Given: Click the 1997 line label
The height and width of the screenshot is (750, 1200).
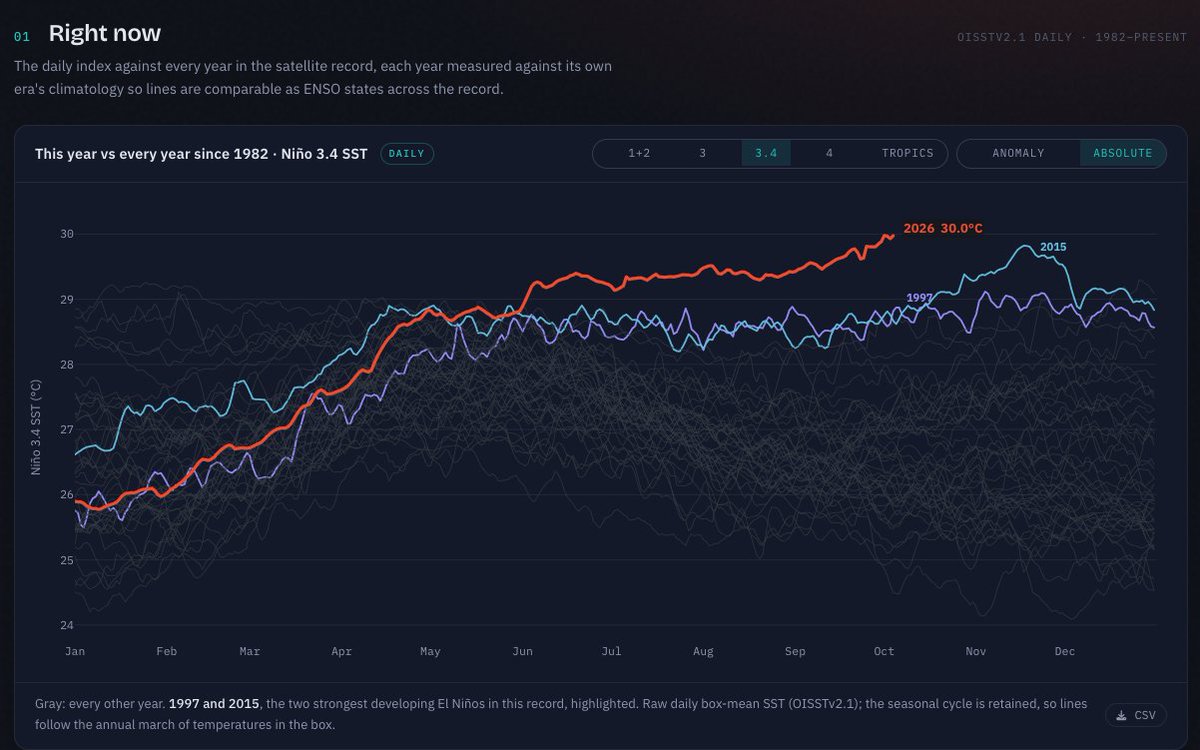Looking at the screenshot, I should click(920, 298).
